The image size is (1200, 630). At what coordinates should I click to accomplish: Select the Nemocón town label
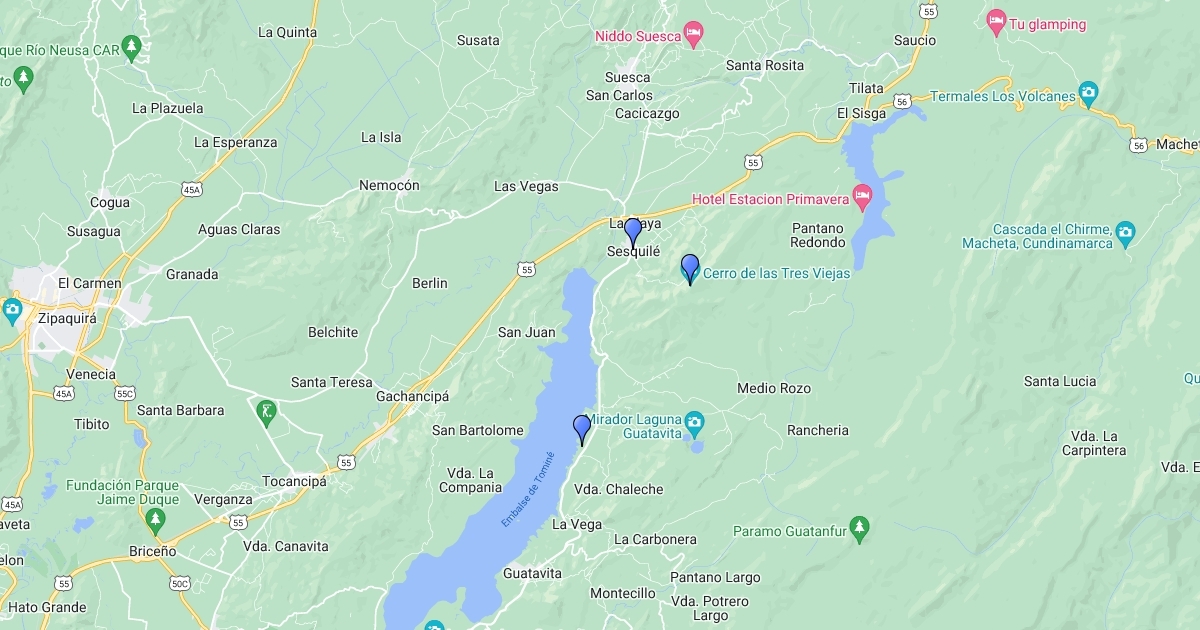[x=389, y=185]
